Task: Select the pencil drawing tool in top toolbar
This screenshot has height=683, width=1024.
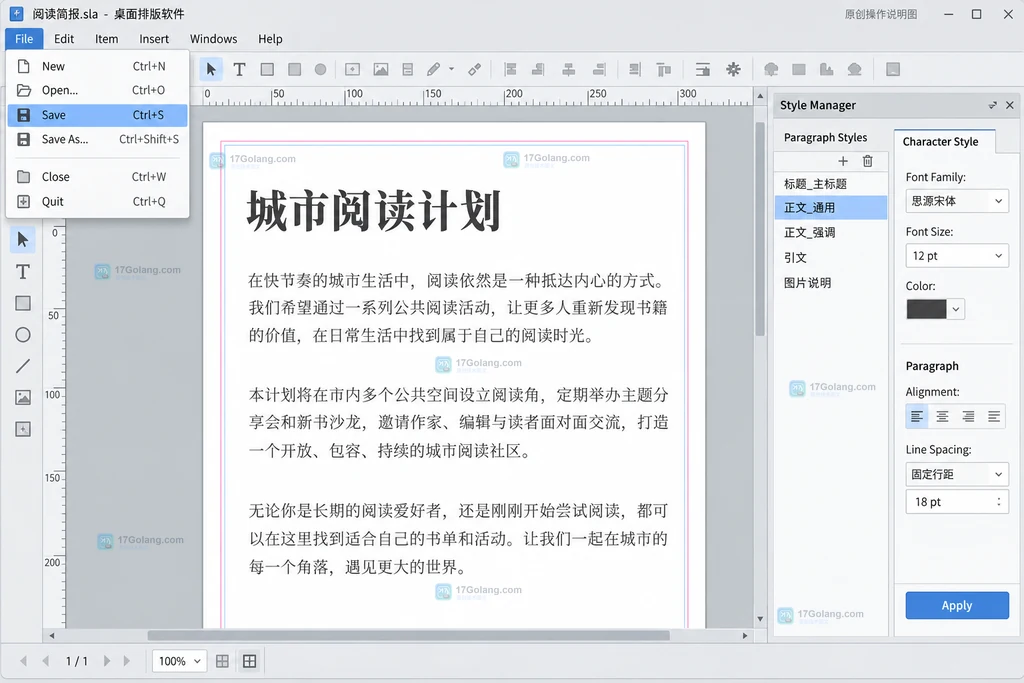Action: tap(434, 69)
